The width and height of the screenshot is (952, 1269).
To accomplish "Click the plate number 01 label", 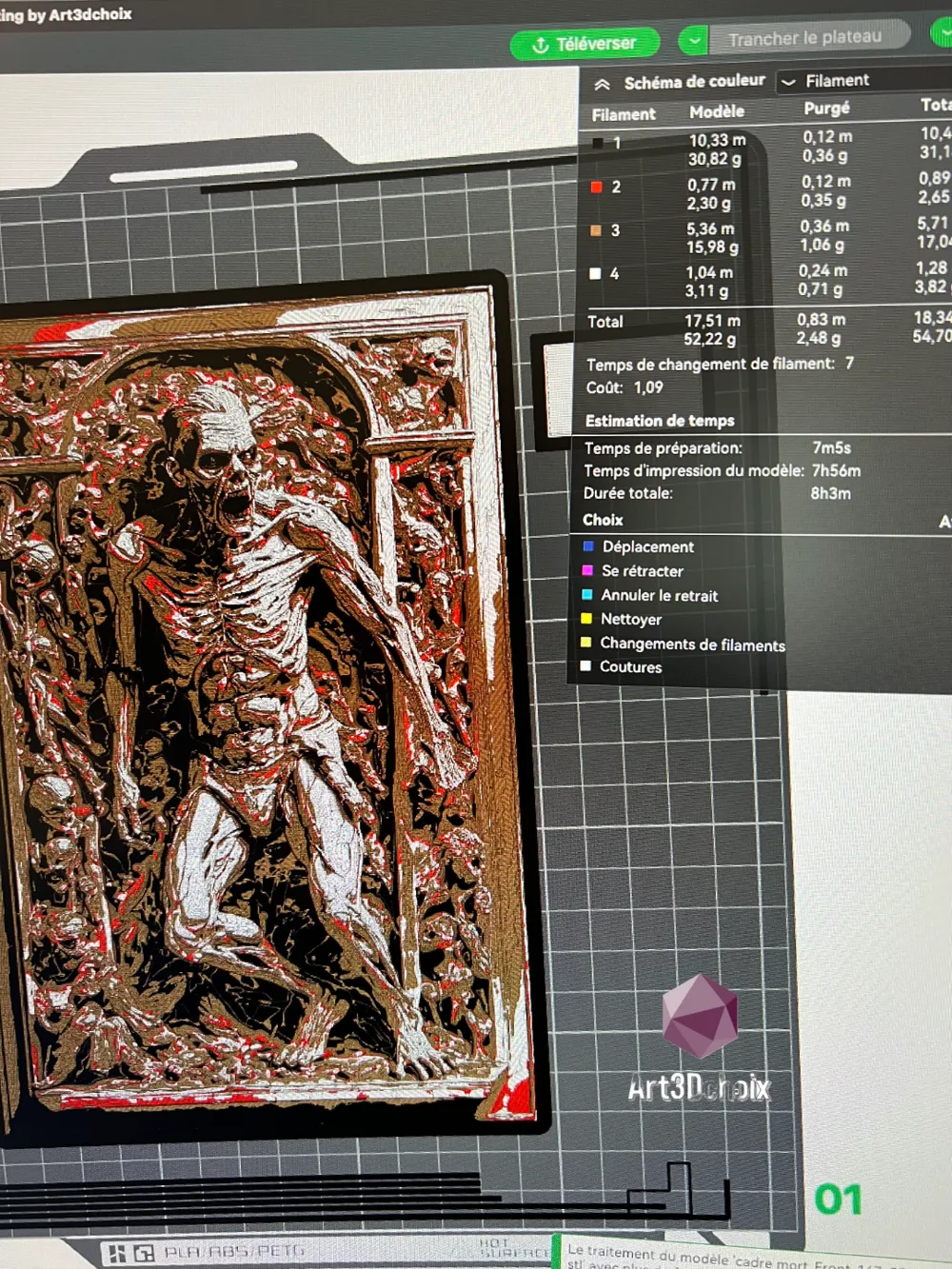I will [838, 1200].
